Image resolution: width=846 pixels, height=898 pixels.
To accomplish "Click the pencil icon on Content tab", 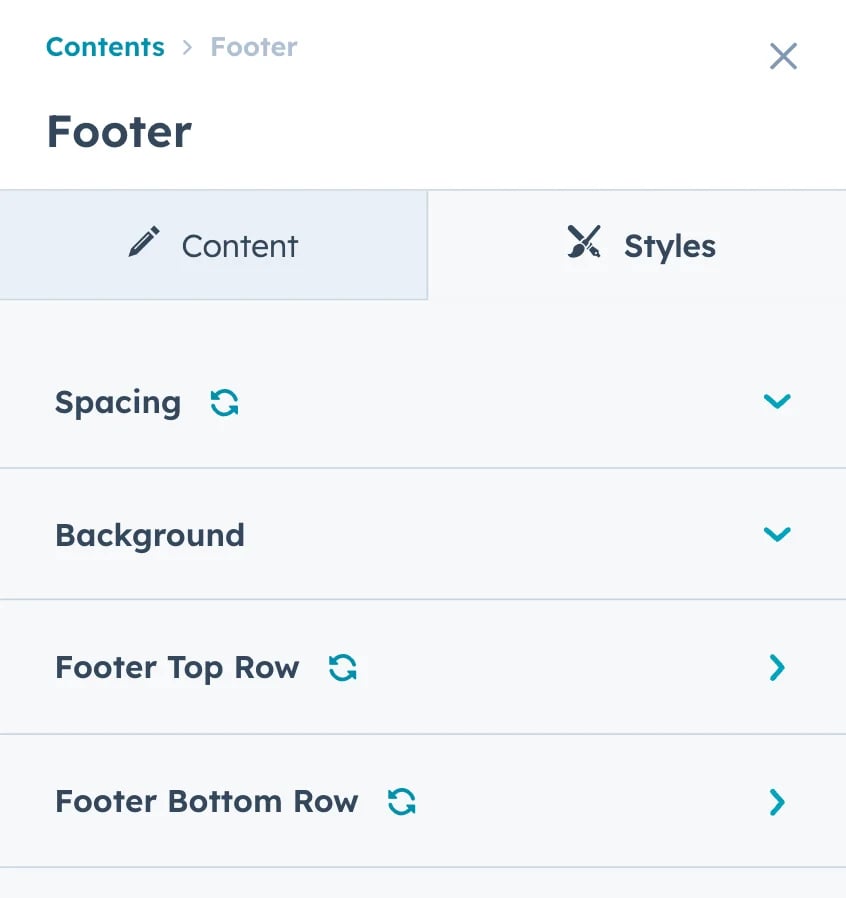I will point(144,243).
